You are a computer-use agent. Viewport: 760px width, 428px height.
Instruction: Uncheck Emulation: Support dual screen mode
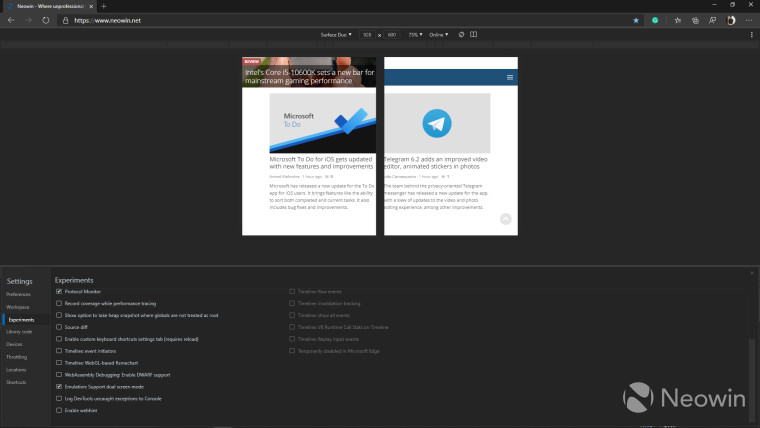click(x=59, y=387)
